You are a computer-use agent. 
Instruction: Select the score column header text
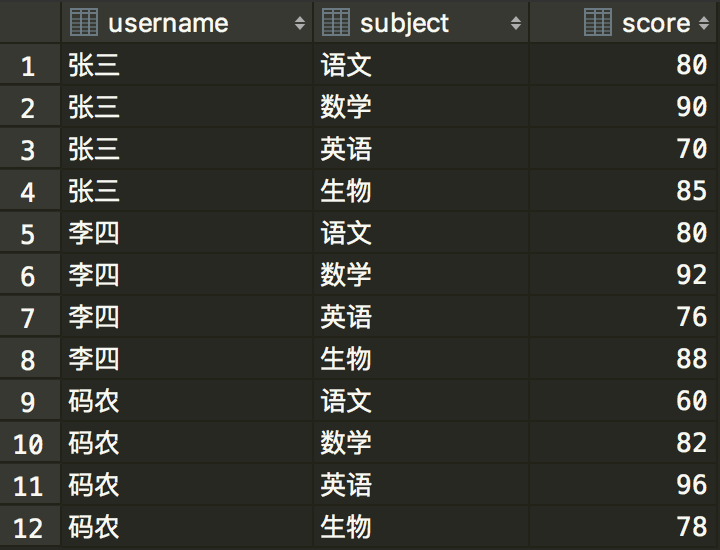click(656, 23)
